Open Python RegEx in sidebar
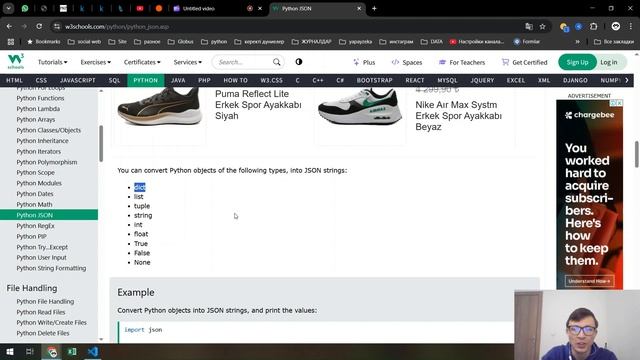 (35, 226)
